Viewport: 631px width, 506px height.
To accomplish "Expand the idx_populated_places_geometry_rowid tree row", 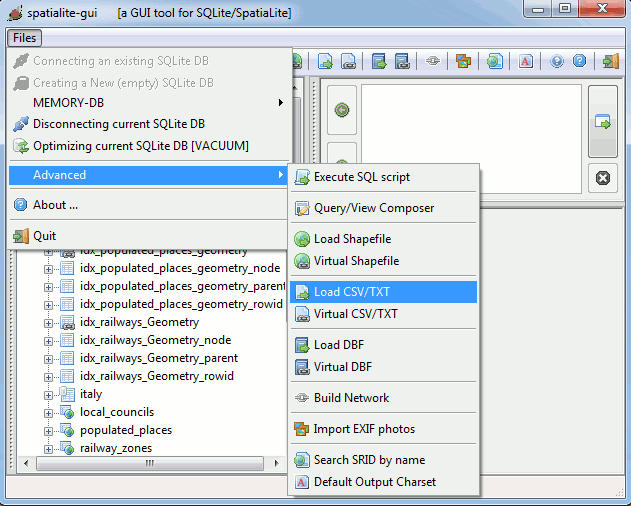I will 48,305.
